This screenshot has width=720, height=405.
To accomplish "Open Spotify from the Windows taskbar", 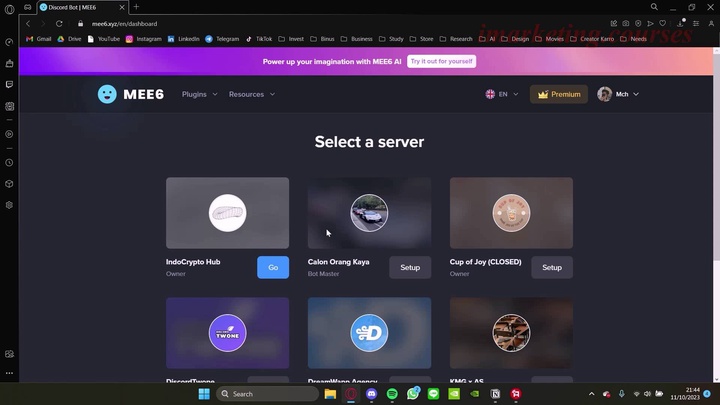I will pos(392,394).
